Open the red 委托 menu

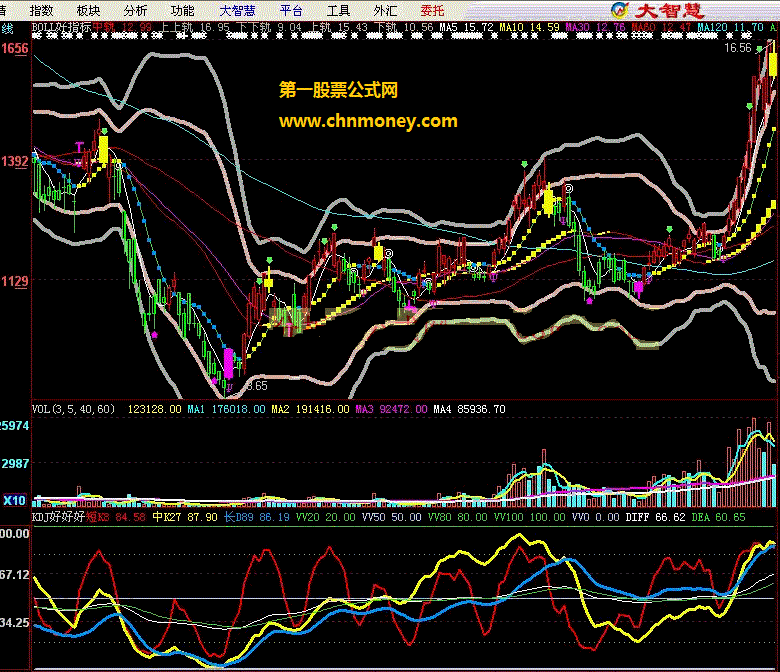pos(432,10)
